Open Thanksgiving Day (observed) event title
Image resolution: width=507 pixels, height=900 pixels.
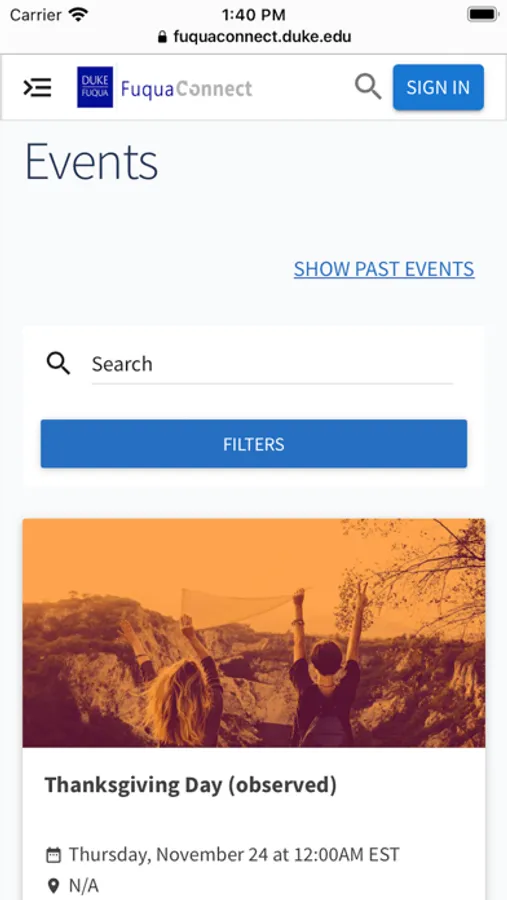191,785
